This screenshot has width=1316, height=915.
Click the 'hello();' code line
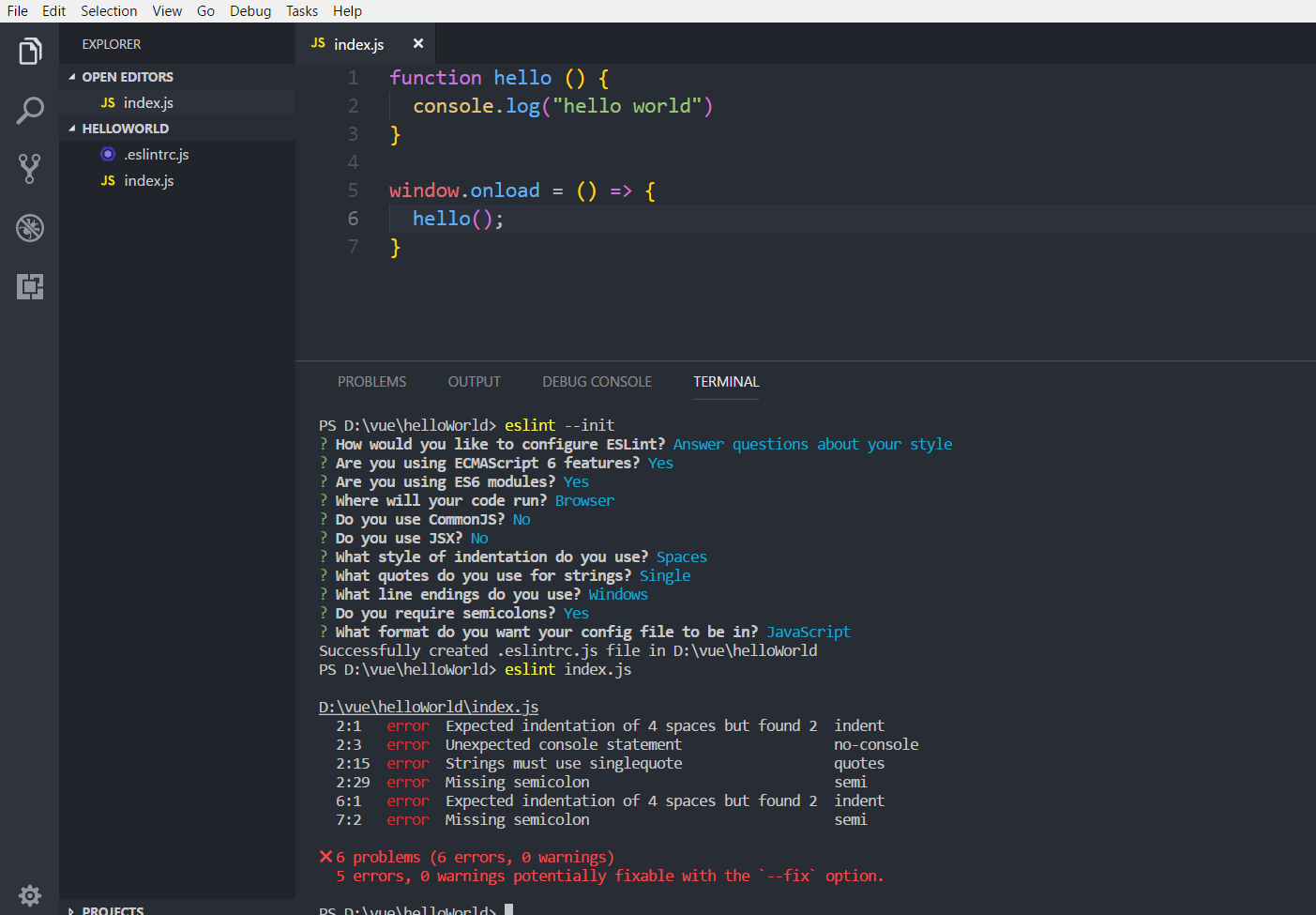[x=458, y=219]
